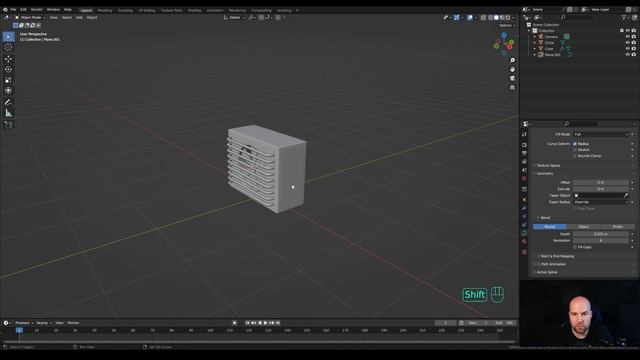The width and height of the screenshot is (640, 360).
Task: Open the Render properties tab
Action: click(524, 145)
